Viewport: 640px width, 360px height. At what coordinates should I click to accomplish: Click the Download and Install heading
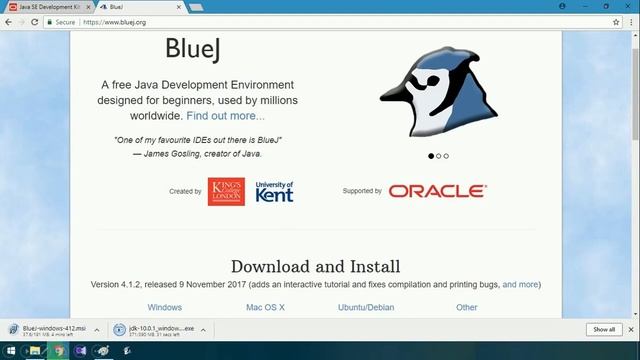click(x=316, y=267)
